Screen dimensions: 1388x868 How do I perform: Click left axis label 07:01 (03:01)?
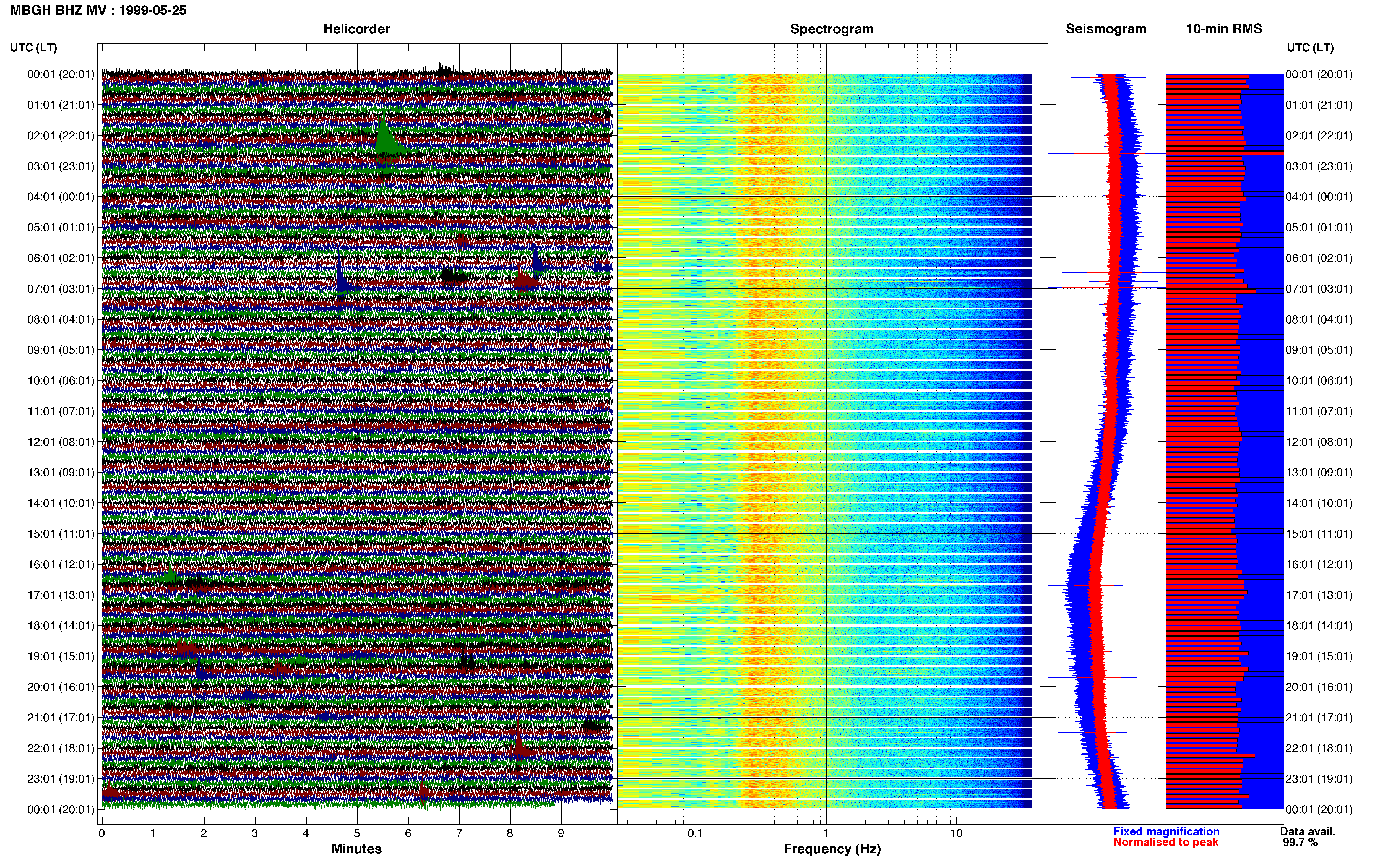(x=61, y=289)
